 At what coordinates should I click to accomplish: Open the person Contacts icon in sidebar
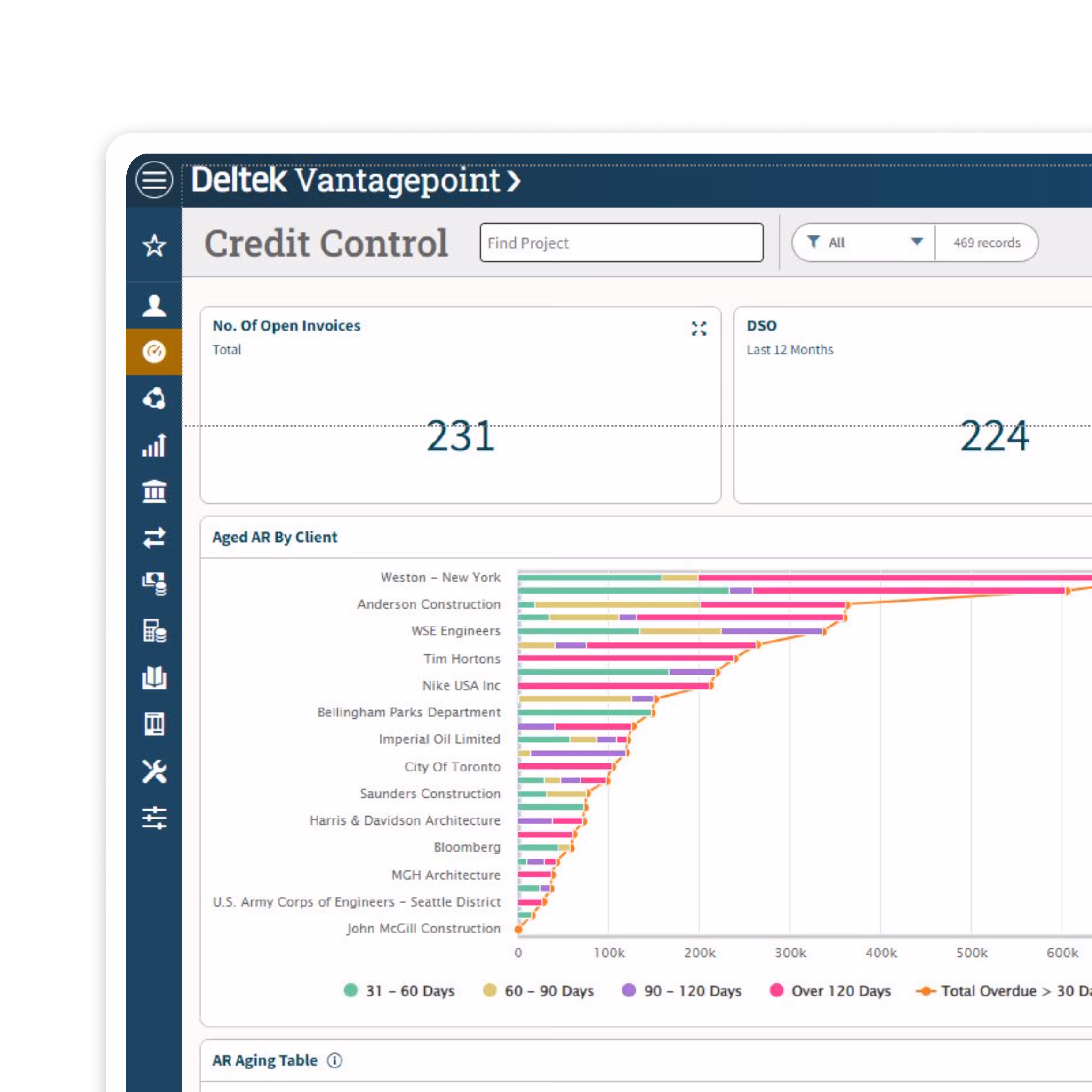tap(154, 306)
